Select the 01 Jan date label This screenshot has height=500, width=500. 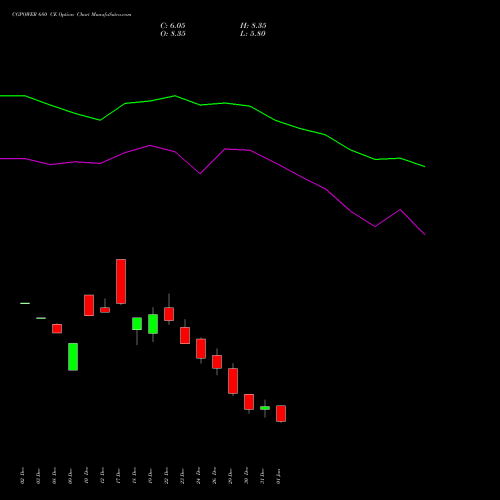[279, 476]
